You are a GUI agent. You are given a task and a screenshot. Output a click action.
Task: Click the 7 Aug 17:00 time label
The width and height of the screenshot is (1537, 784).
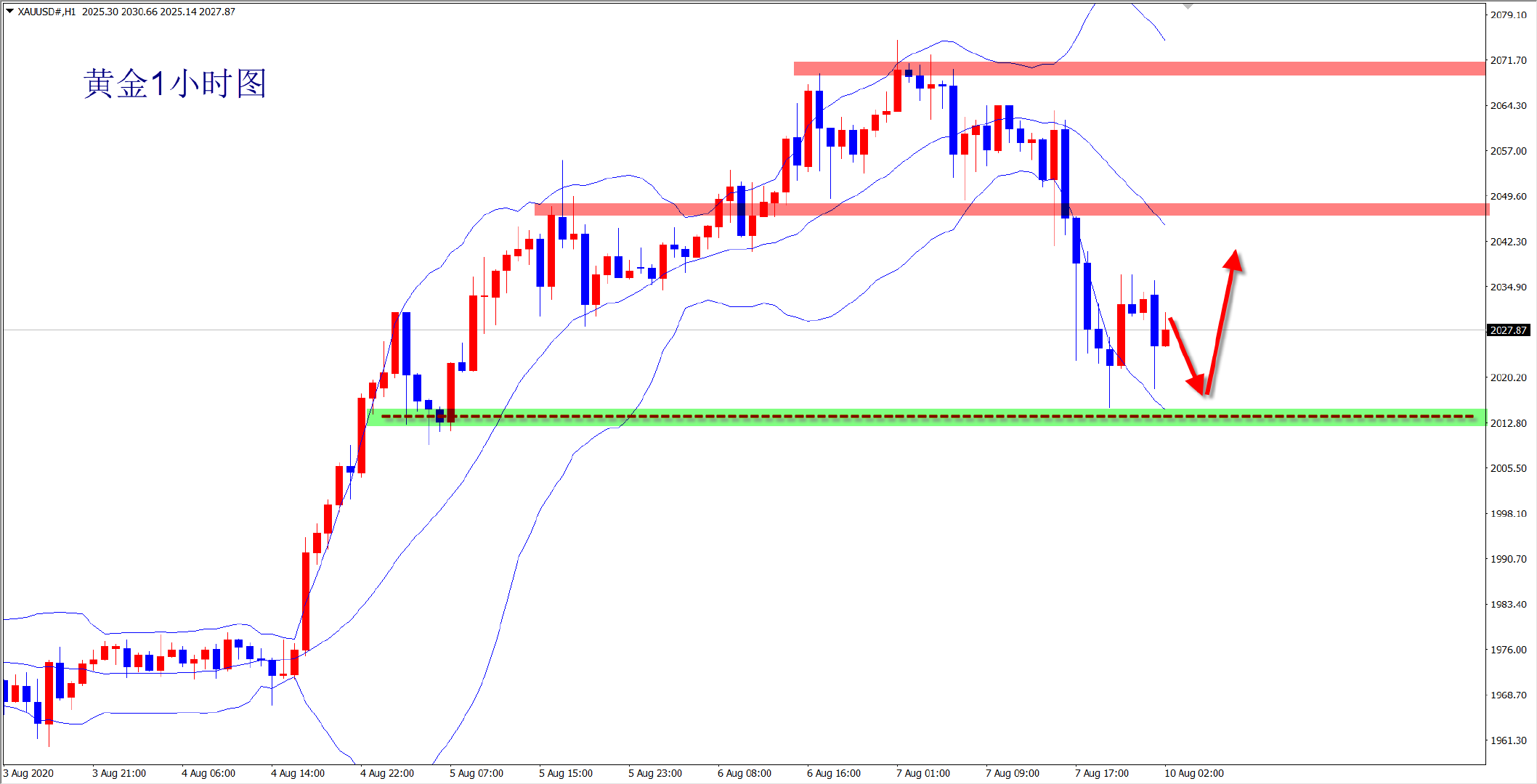(1101, 773)
